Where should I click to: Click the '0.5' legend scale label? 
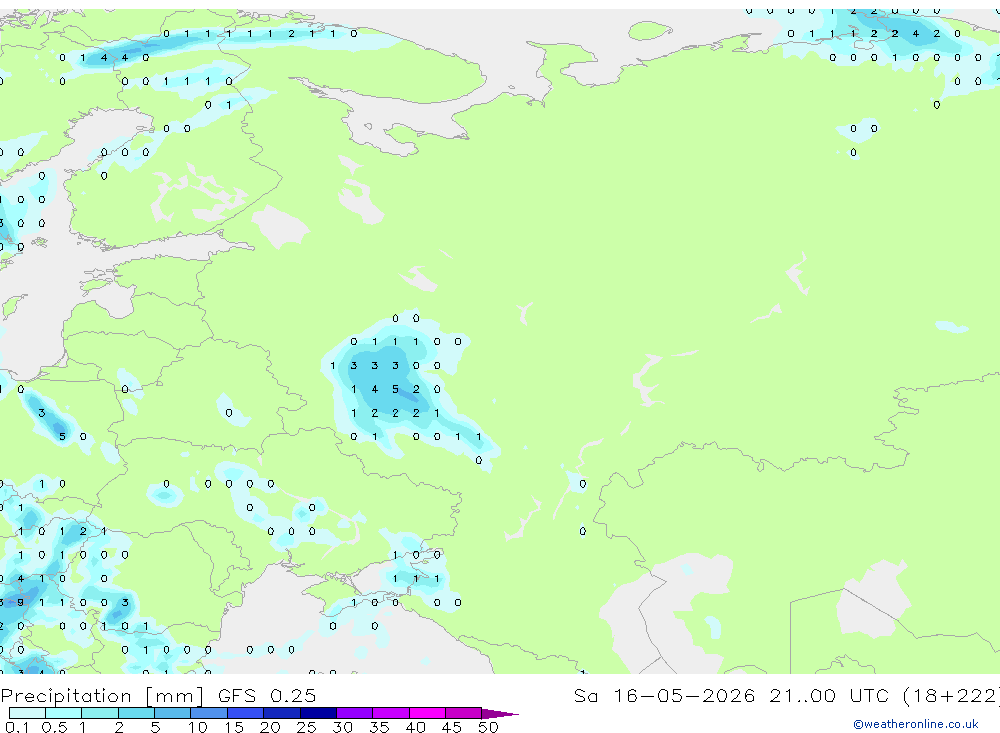[54, 727]
